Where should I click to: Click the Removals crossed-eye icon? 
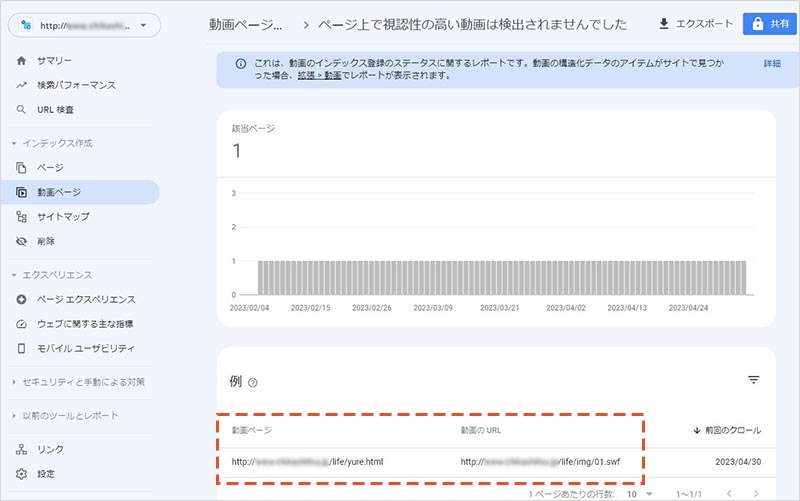[x=21, y=241]
